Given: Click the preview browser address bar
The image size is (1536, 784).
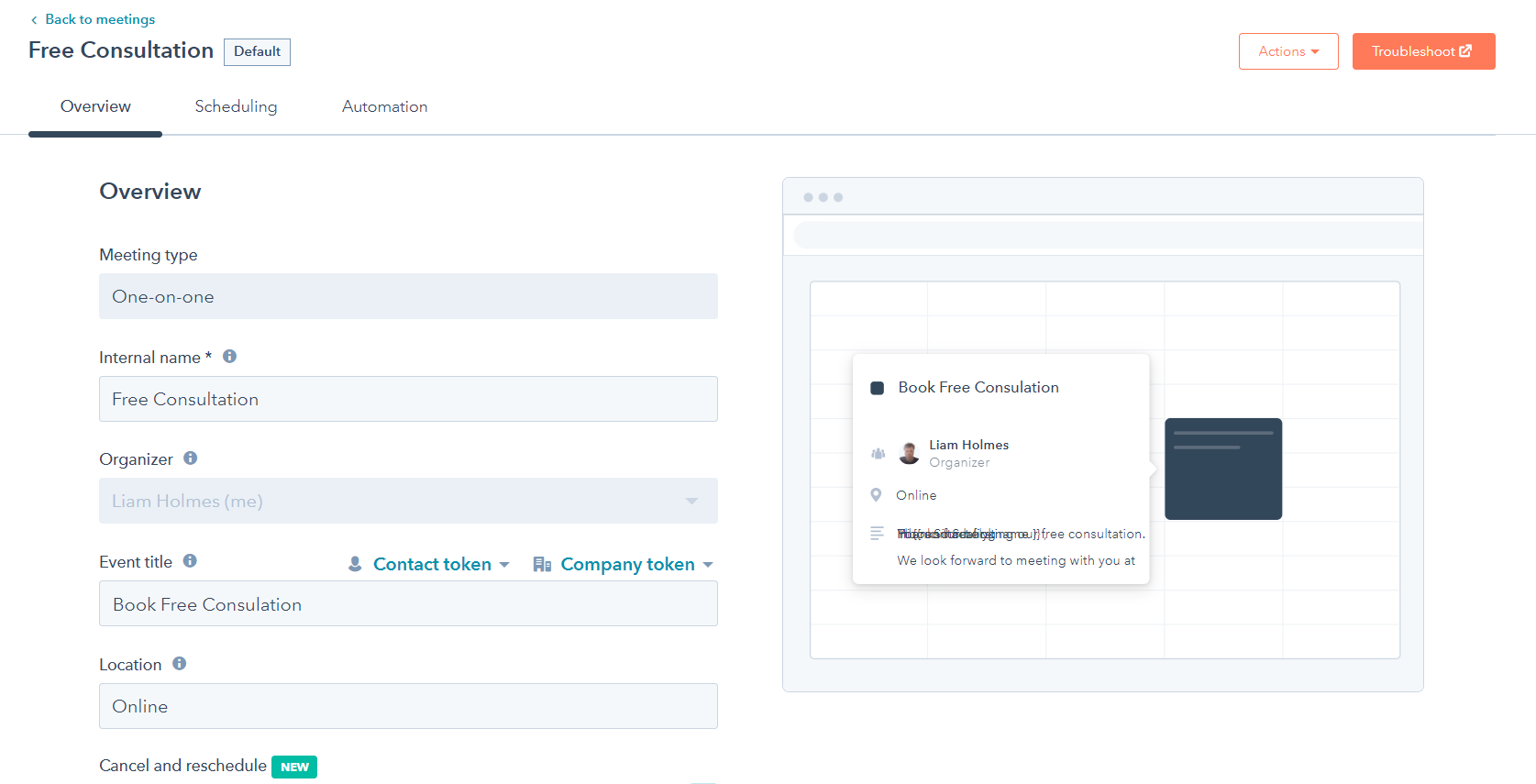Looking at the screenshot, I should tap(1108, 235).
